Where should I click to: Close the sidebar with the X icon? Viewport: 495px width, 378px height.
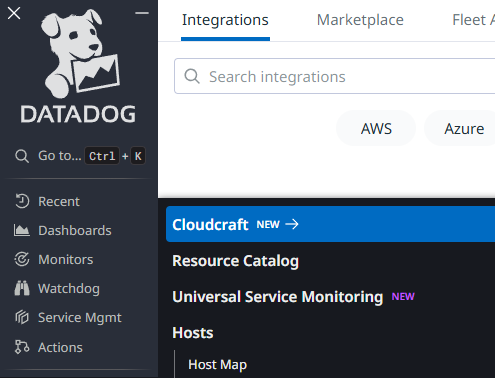[14, 13]
